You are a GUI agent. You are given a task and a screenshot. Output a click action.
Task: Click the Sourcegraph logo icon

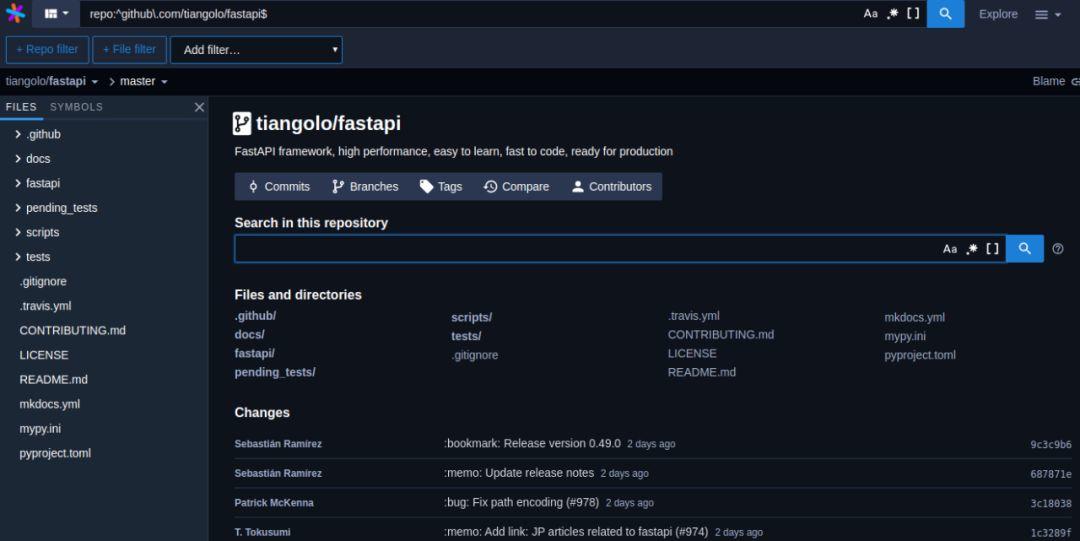pyautogui.click(x=15, y=13)
